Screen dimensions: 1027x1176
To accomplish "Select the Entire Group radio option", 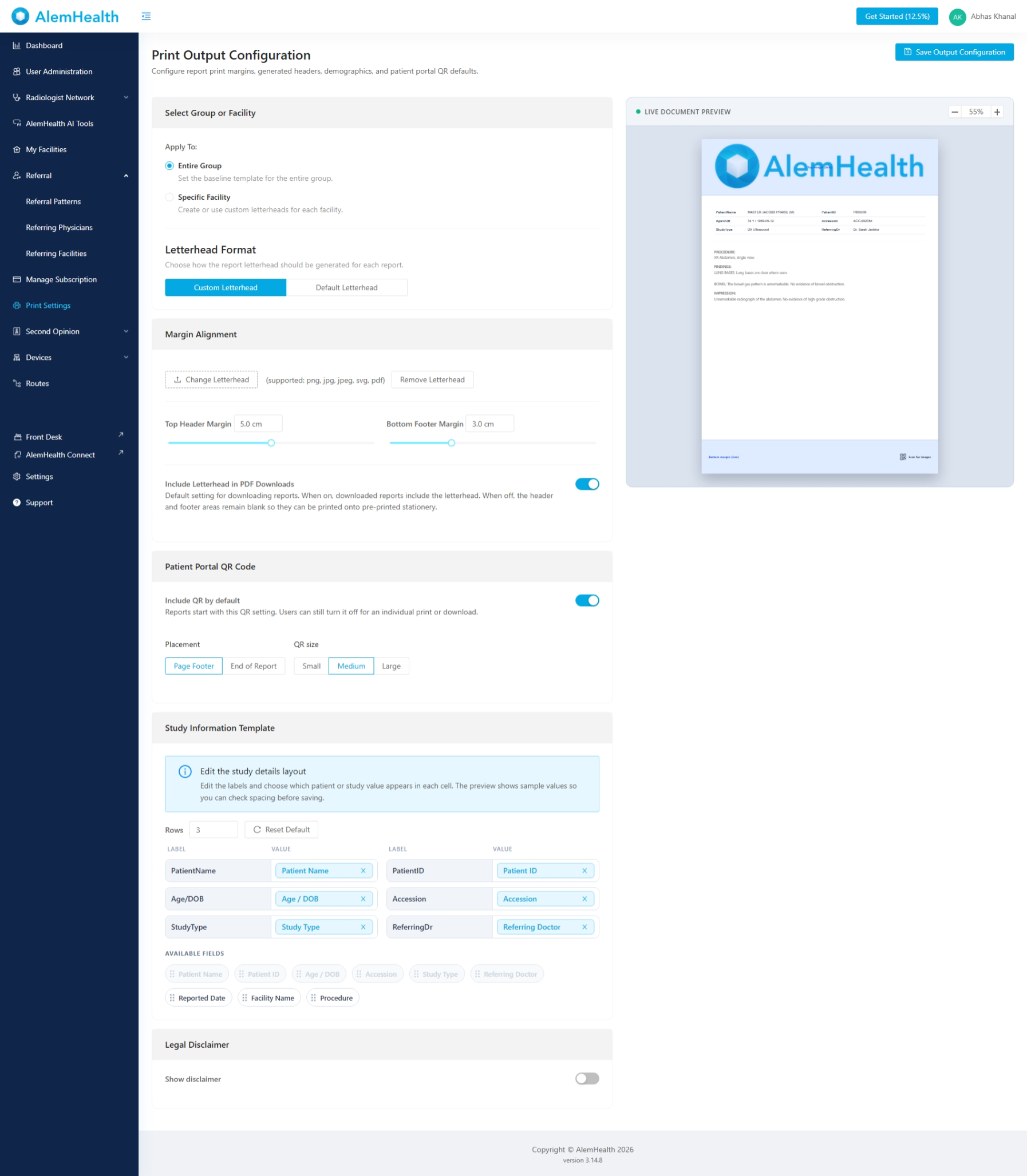I will [169, 165].
